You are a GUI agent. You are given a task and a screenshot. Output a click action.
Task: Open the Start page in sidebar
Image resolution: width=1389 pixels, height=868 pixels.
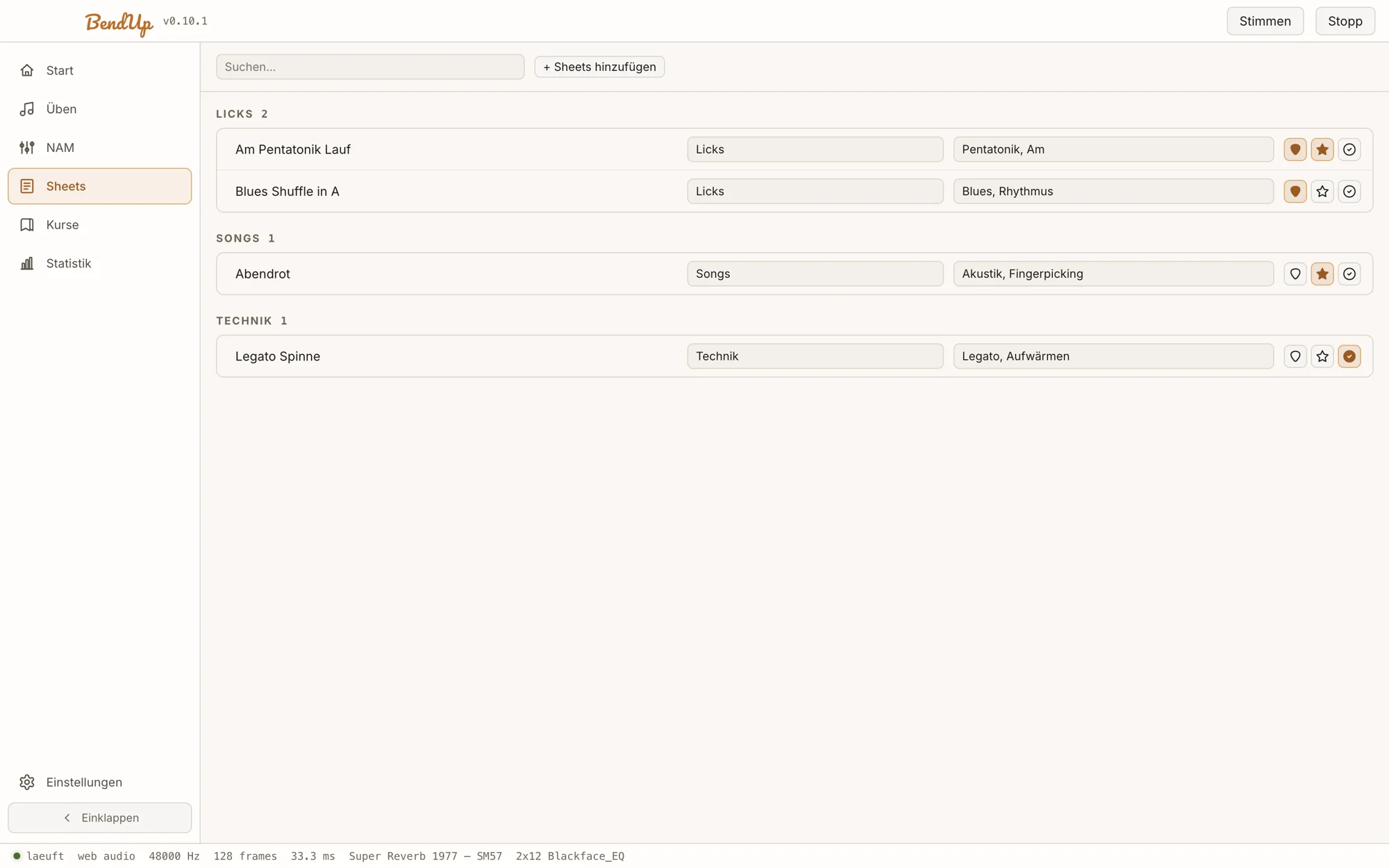click(100, 70)
